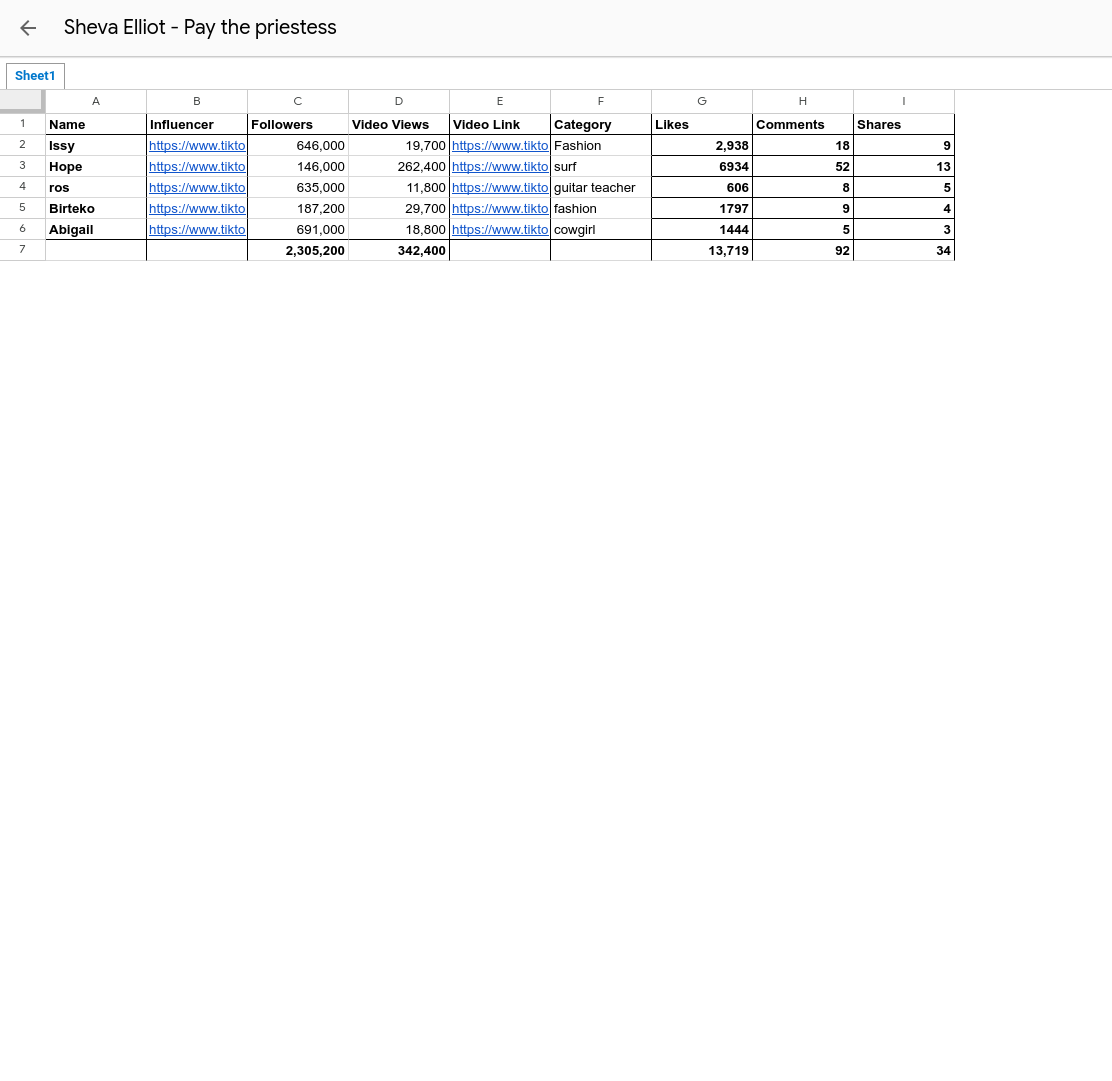Select column G header
Image resolution: width=1112 pixels, height=1081 pixels.
[702, 101]
